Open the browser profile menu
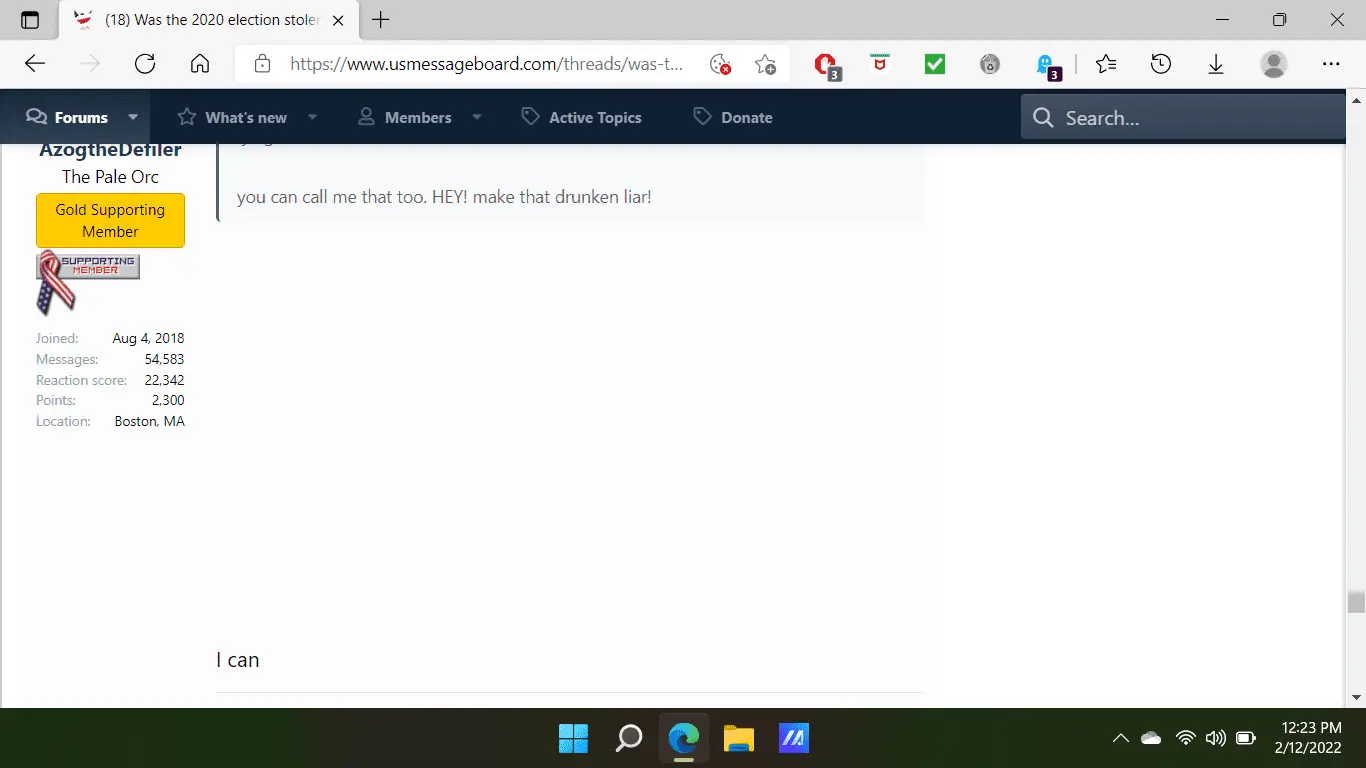The width and height of the screenshot is (1366, 768). (x=1274, y=64)
